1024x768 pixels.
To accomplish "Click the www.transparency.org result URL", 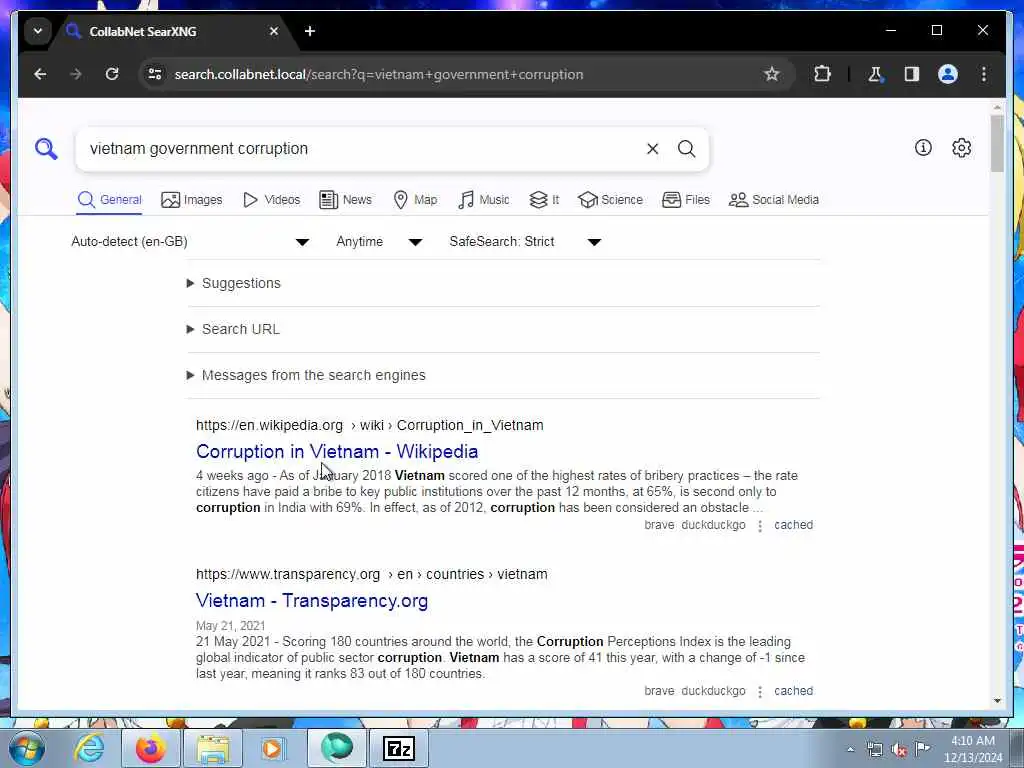I will [372, 574].
